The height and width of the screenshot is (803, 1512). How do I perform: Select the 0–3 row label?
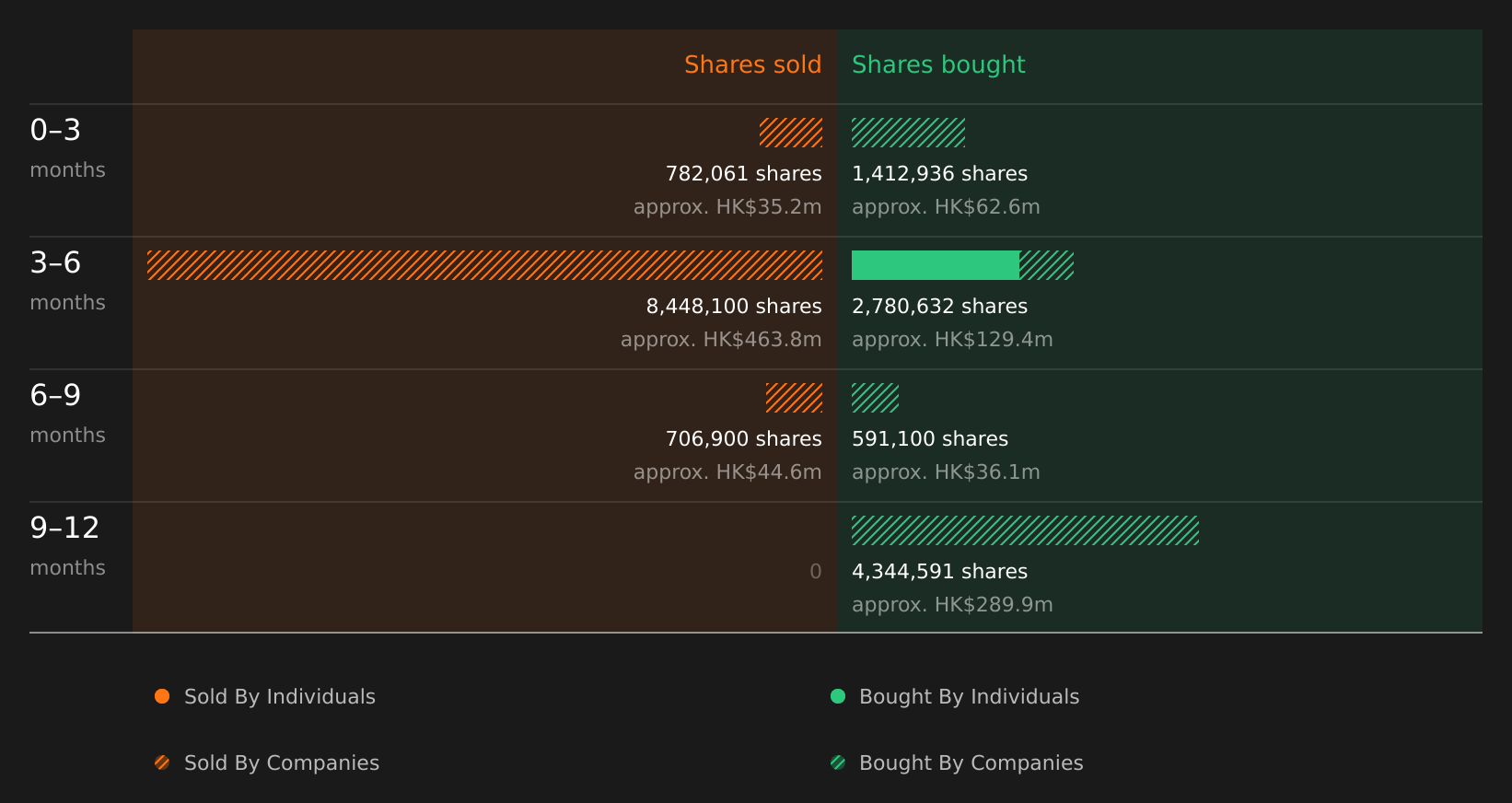tap(55, 130)
